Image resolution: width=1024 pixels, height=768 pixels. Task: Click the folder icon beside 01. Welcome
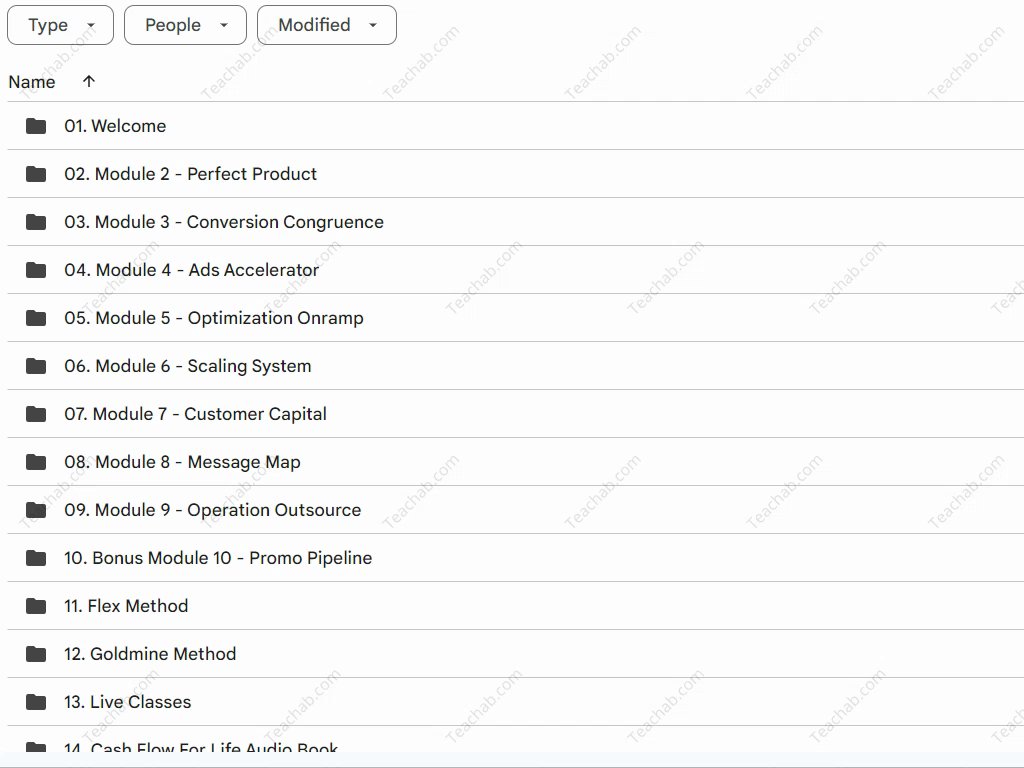tap(36, 126)
